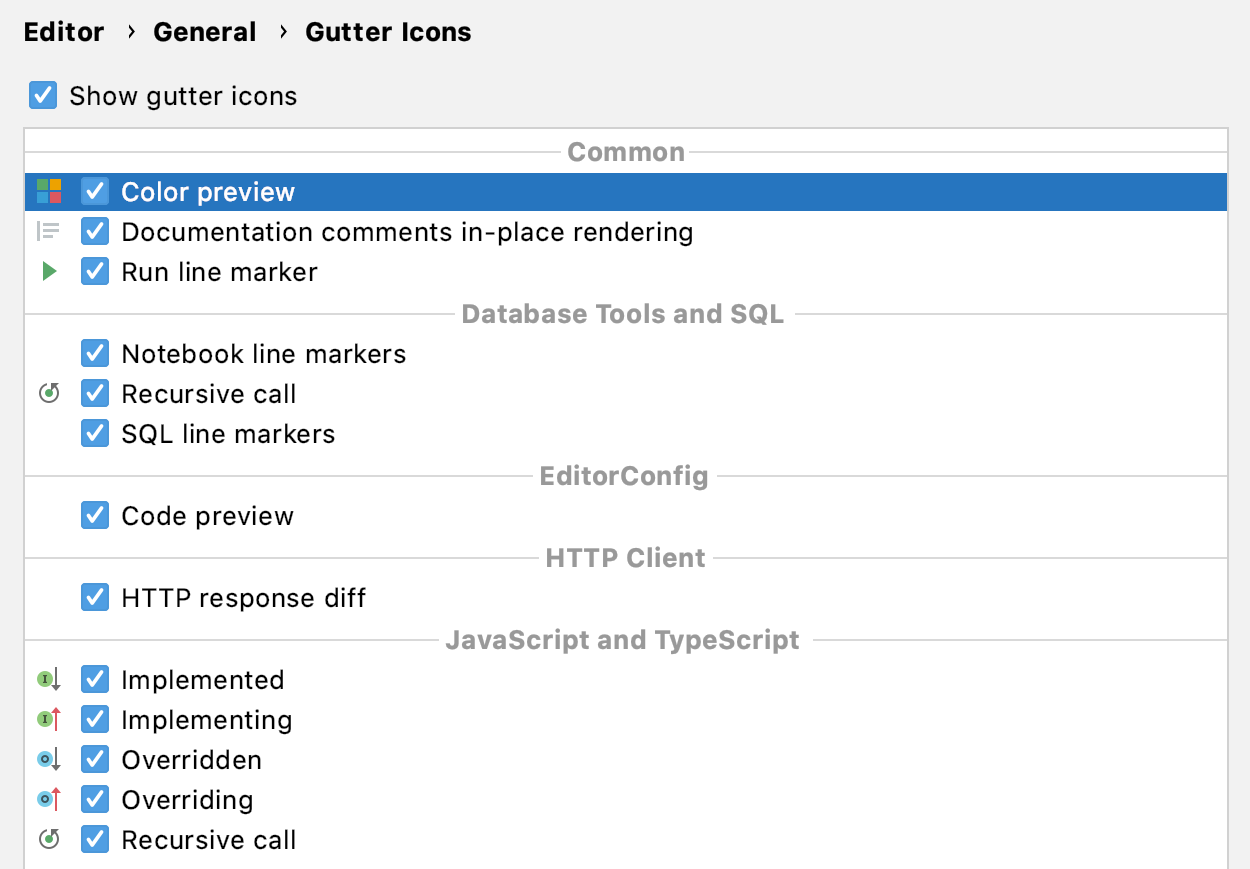The image size is (1250, 869).
Task: Toggle Recursive call checkbox in Database Tools
Action: point(95,393)
